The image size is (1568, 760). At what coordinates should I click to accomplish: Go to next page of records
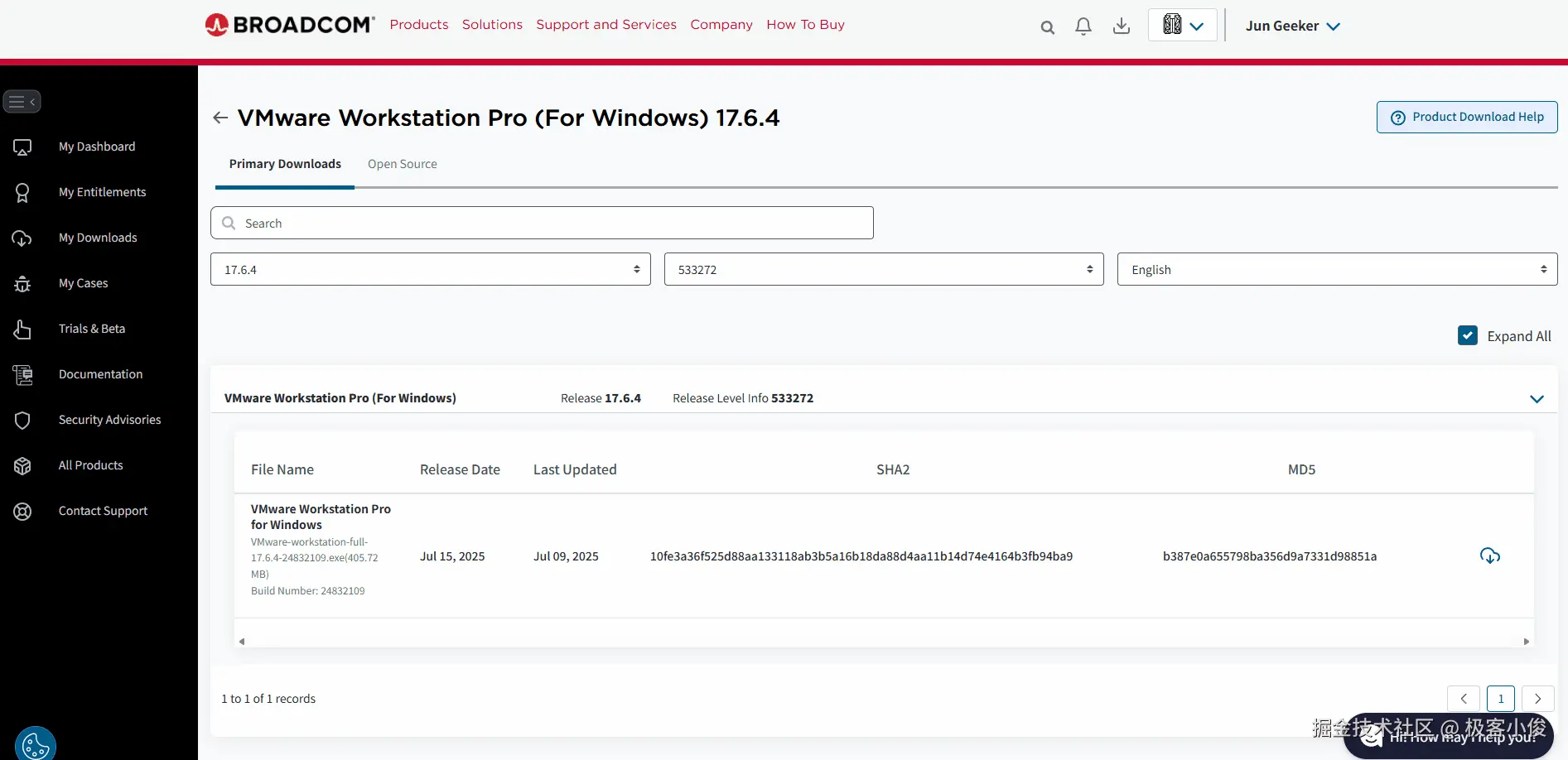1538,699
